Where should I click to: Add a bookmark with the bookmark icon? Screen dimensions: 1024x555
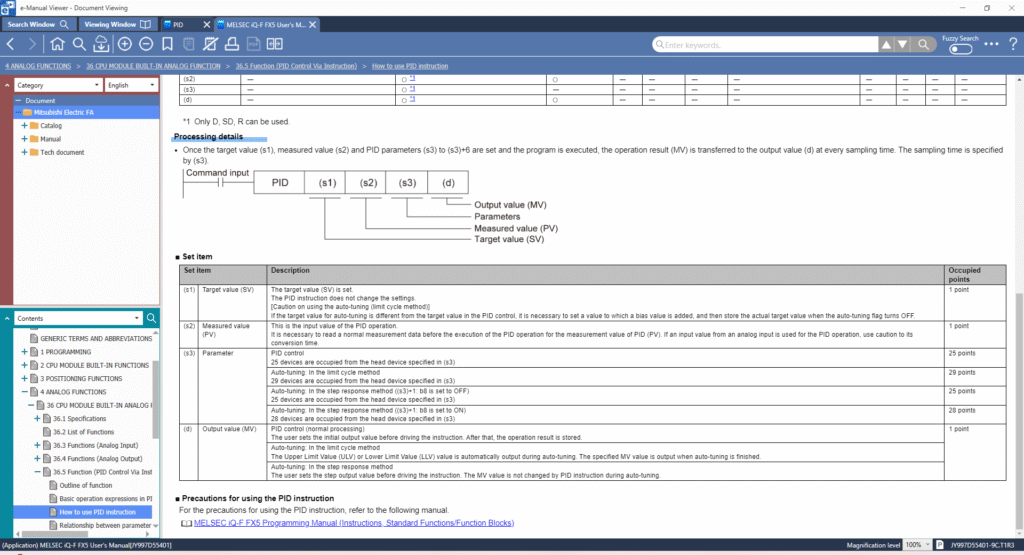168,44
